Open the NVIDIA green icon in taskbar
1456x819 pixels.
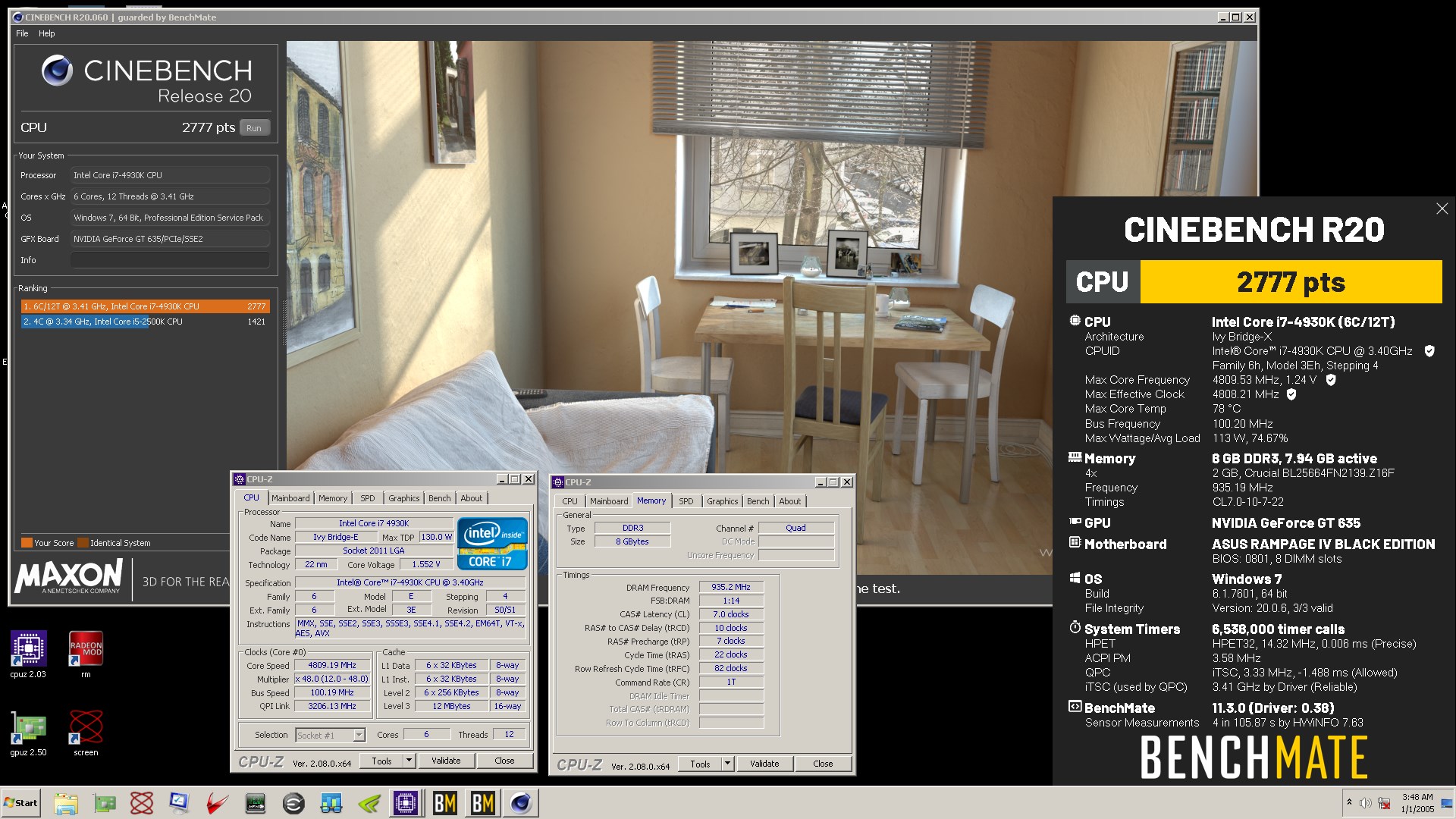coord(369,803)
